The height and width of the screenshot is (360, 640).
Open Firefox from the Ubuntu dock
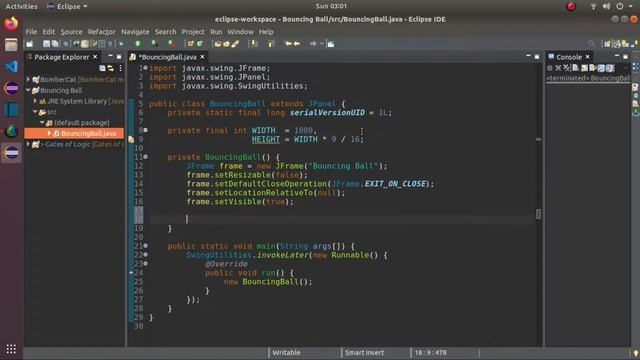tap(11, 23)
